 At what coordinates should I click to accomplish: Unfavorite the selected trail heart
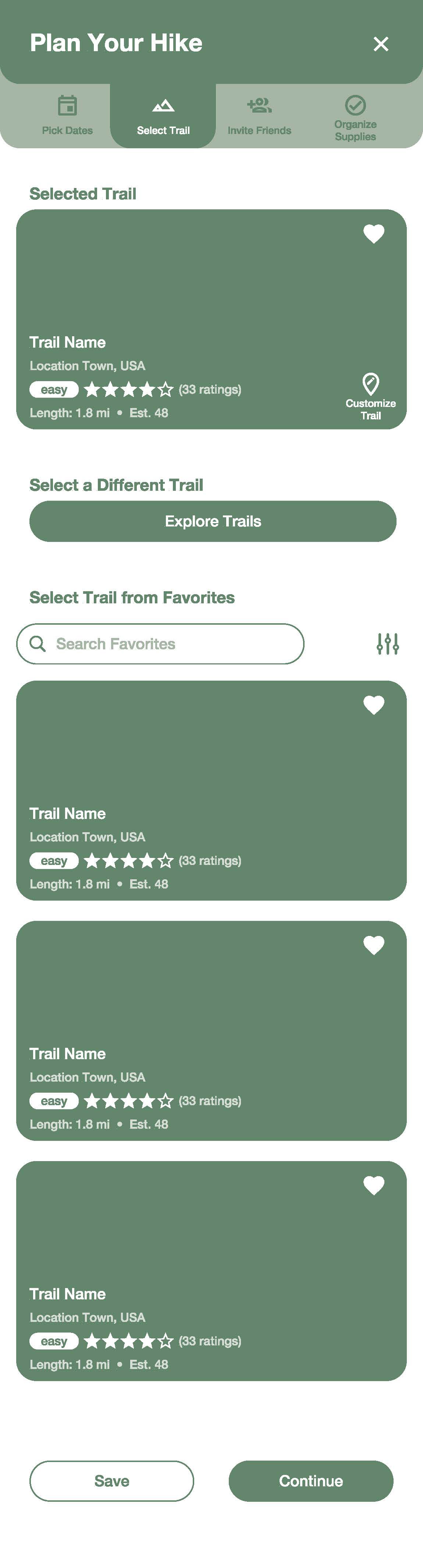[374, 234]
